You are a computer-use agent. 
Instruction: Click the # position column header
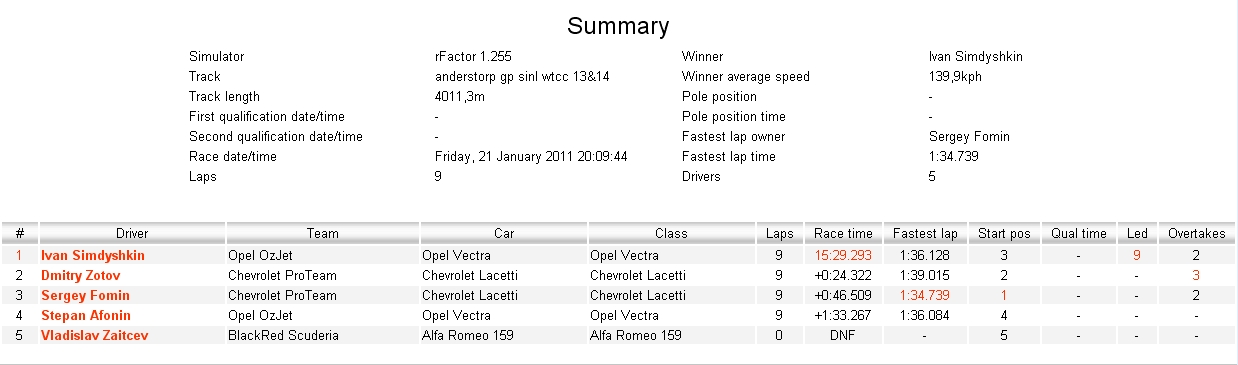(19, 233)
